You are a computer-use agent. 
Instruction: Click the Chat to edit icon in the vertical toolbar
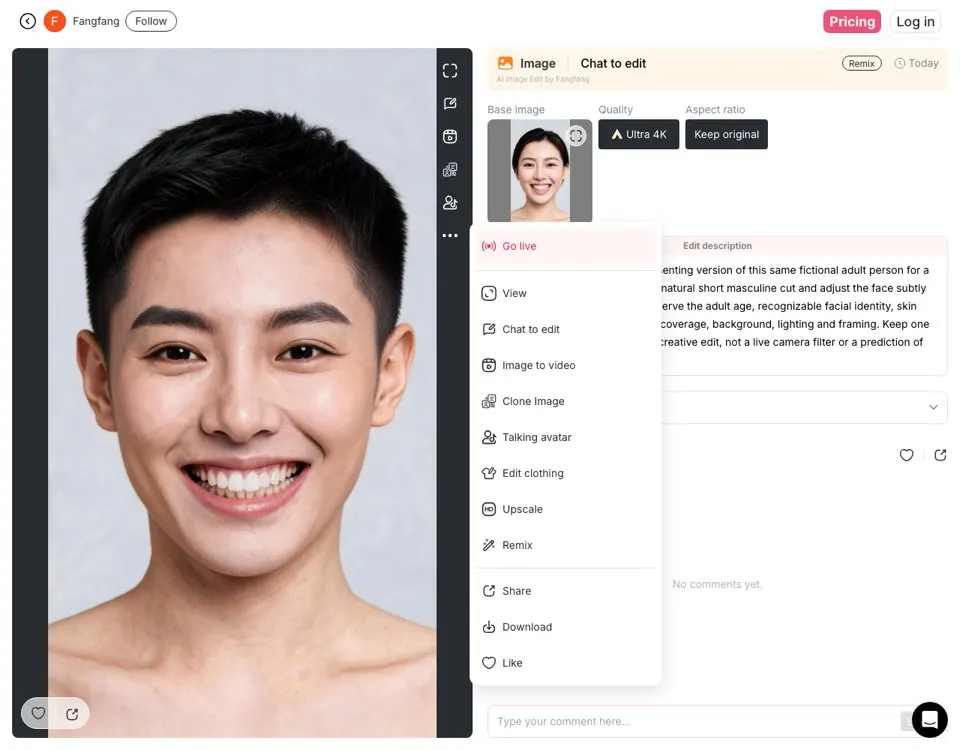point(450,103)
